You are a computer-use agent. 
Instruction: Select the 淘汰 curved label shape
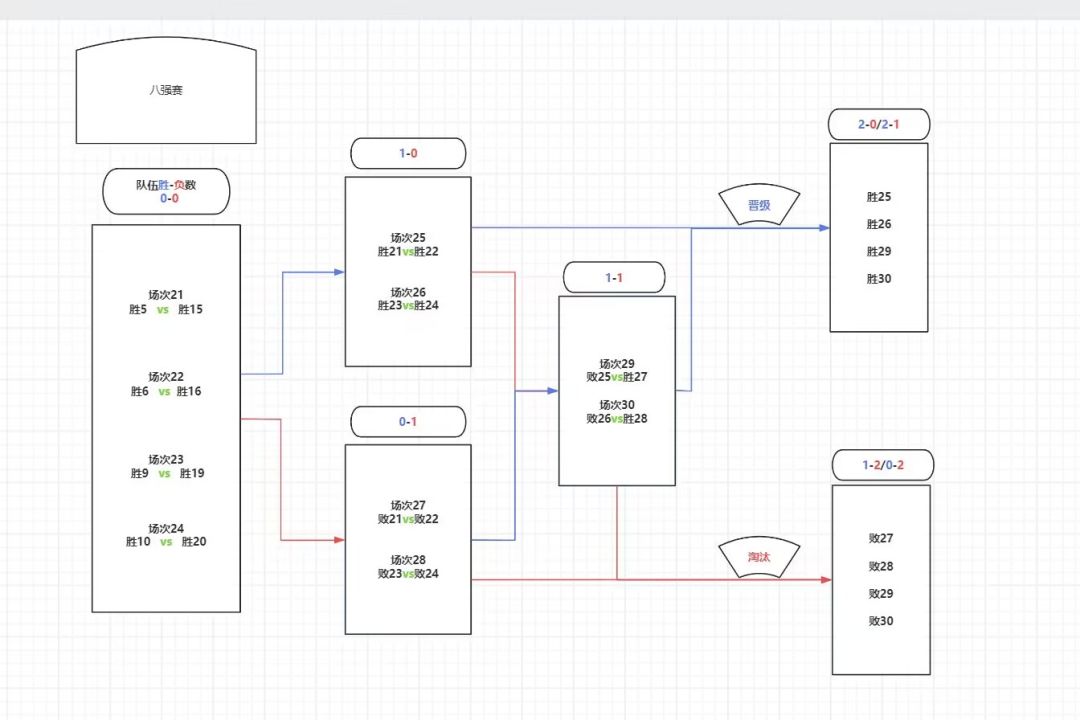coord(759,557)
